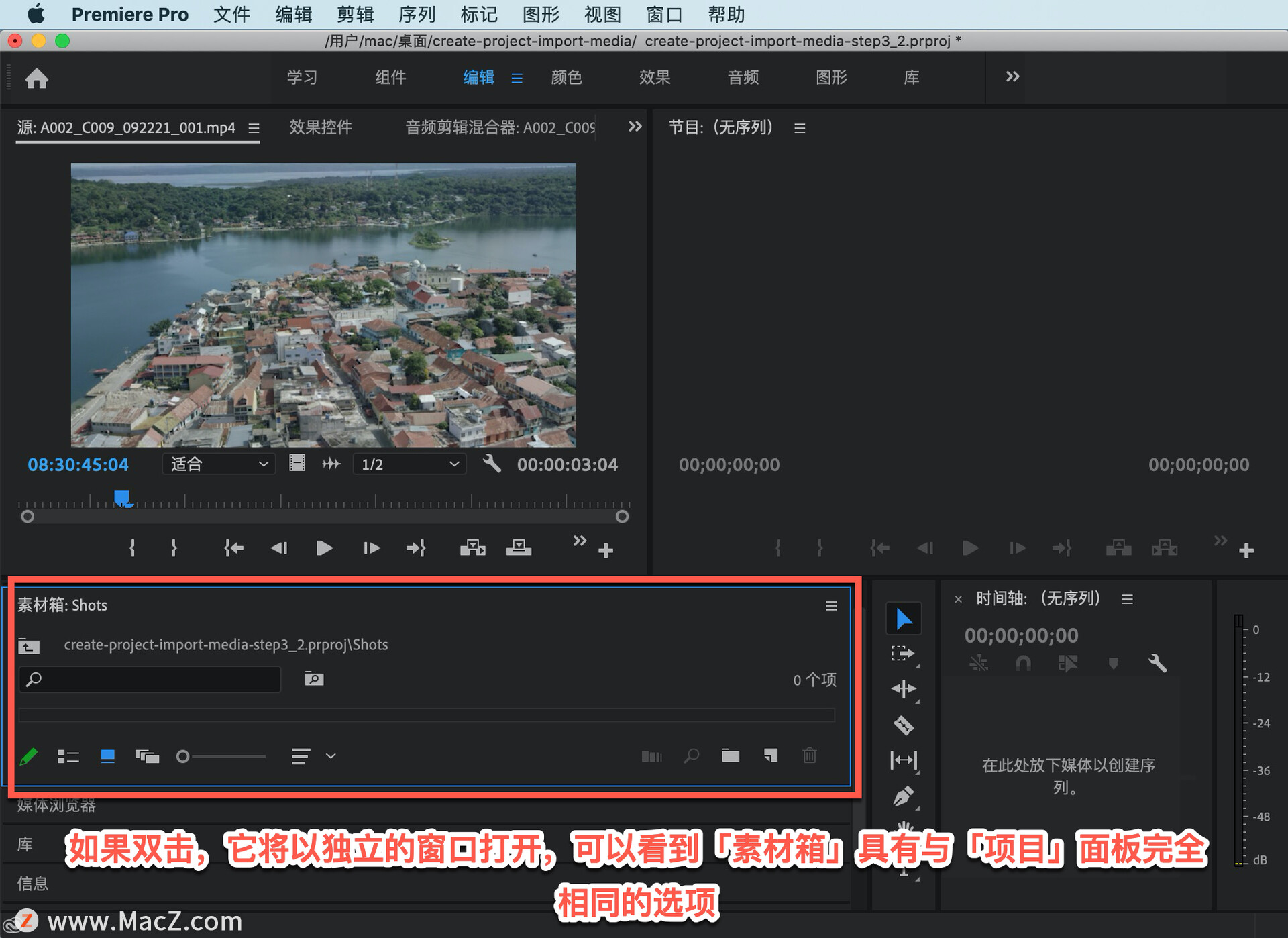1288x938 pixels.
Task: Go to Out point in Source Monitor
Action: tap(416, 548)
